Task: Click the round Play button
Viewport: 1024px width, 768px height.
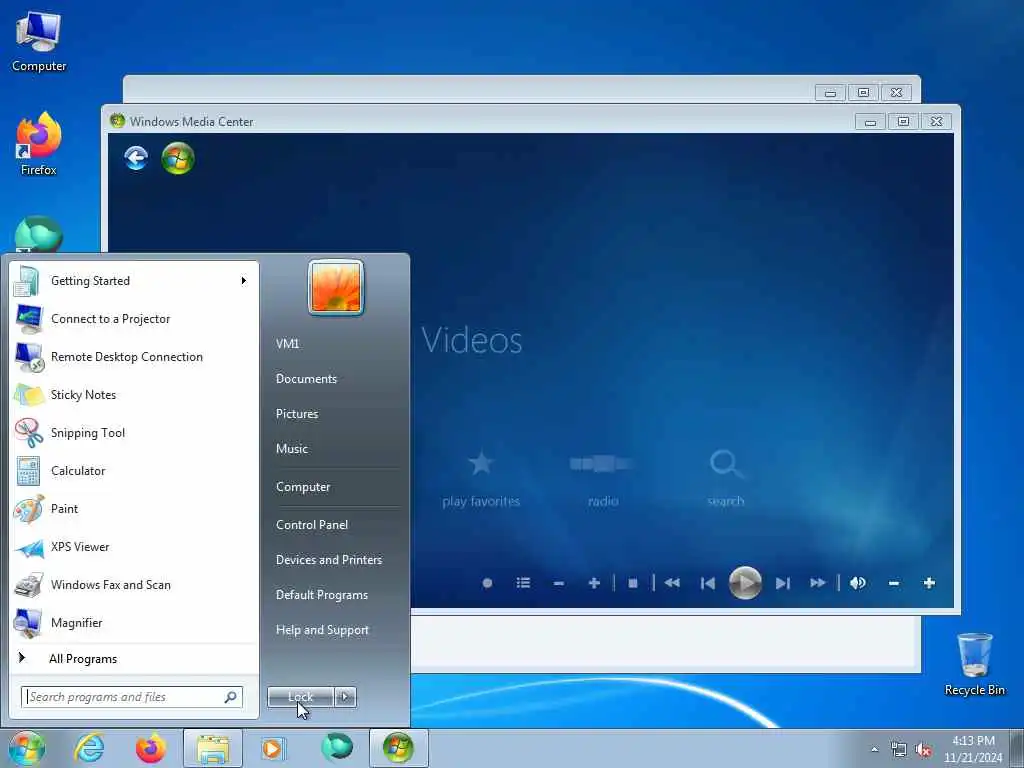Action: tap(745, 583)
